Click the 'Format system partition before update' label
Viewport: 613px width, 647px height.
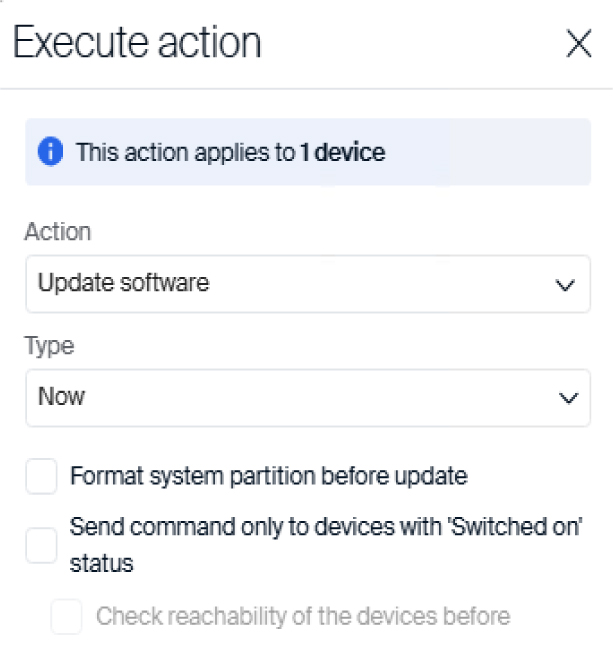pos(268,477)
